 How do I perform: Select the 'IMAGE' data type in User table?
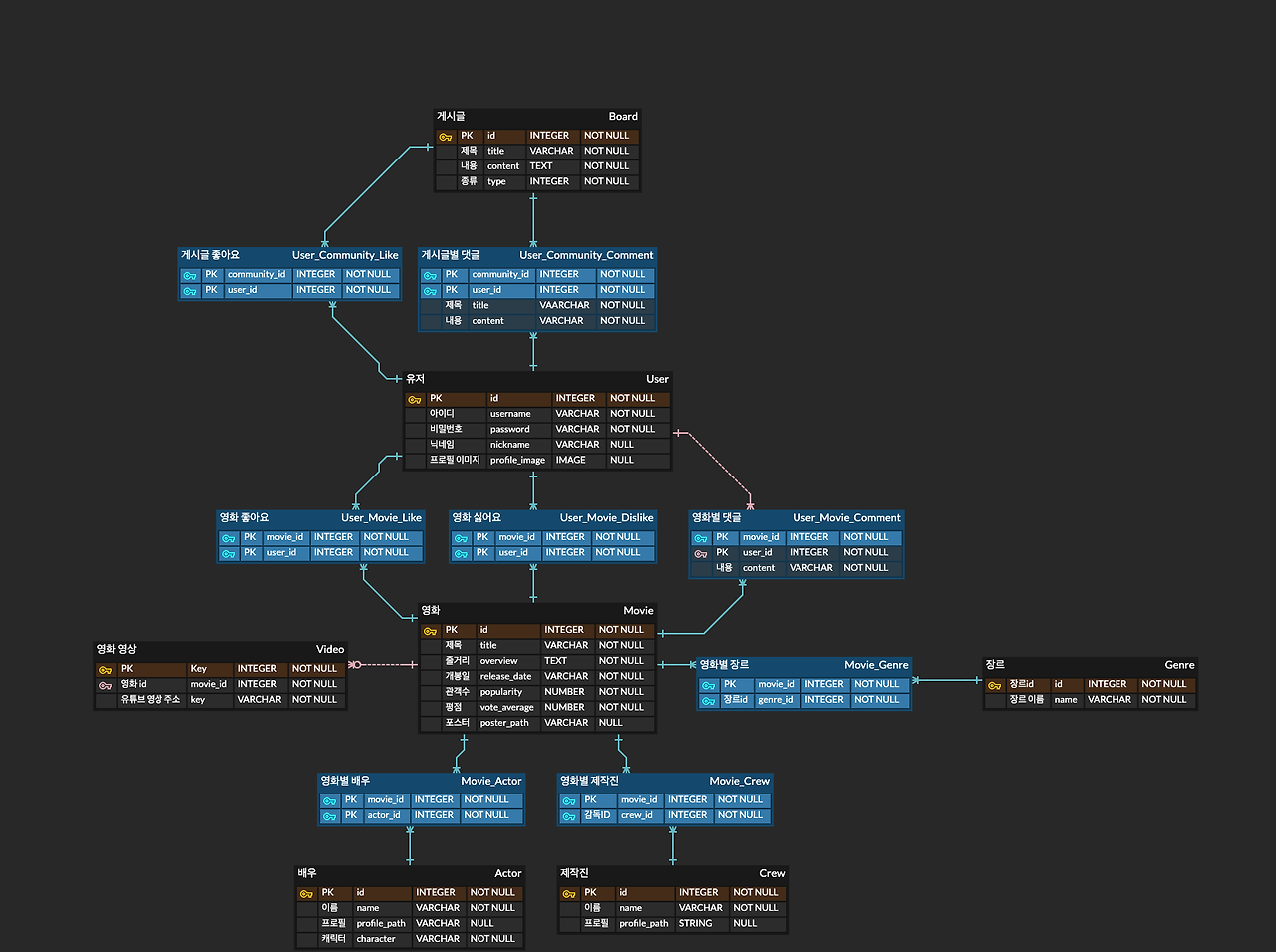[x=570, y=461]
